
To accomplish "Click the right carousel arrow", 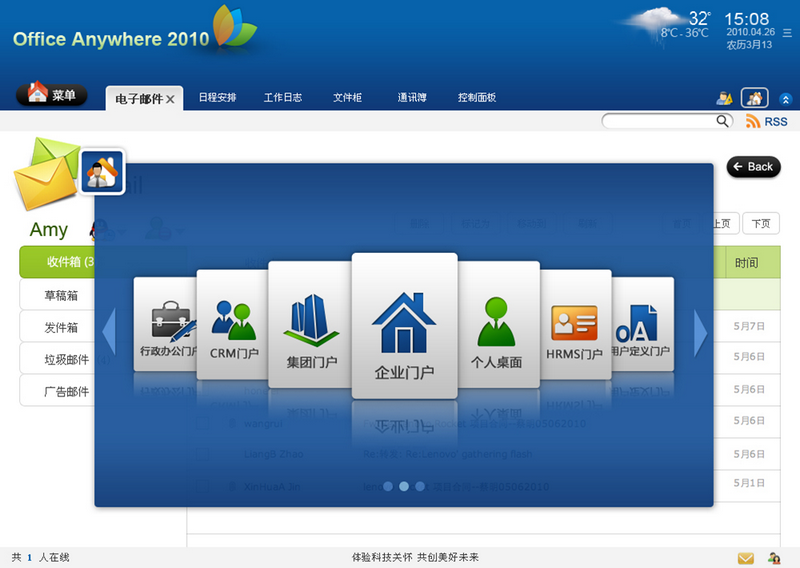I will 701,333.
